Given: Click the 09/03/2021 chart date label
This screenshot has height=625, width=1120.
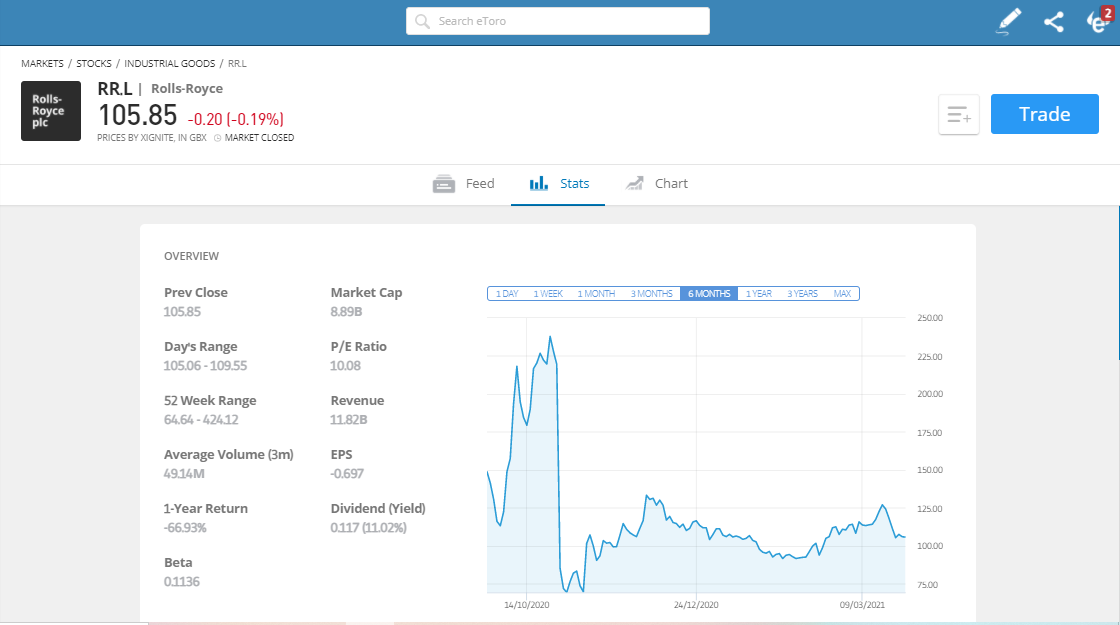Looking at the screenshot, I should point(862,605).
